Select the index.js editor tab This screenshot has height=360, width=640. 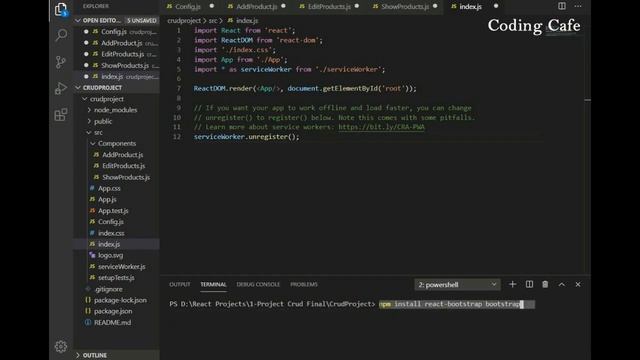(x=470, y=7)
